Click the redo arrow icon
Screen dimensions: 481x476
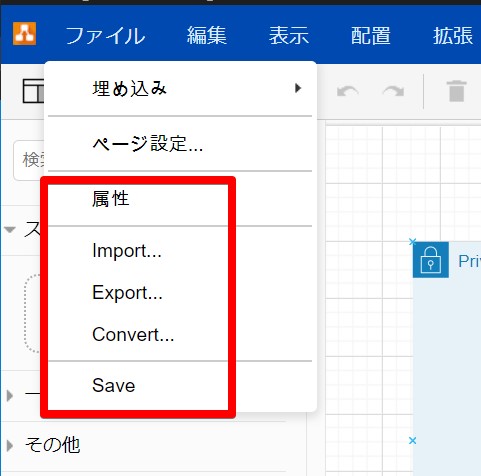click(393, 91)
